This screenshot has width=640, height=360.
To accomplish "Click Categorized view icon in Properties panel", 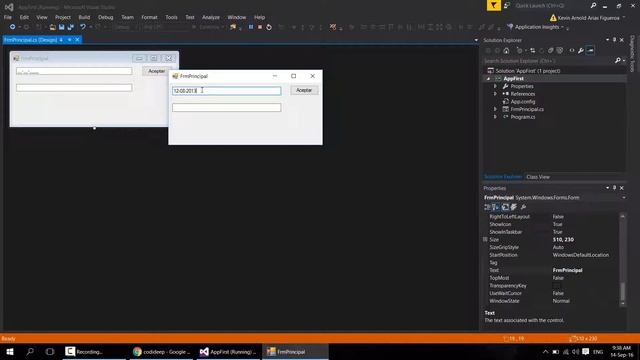I will point(487,207).
